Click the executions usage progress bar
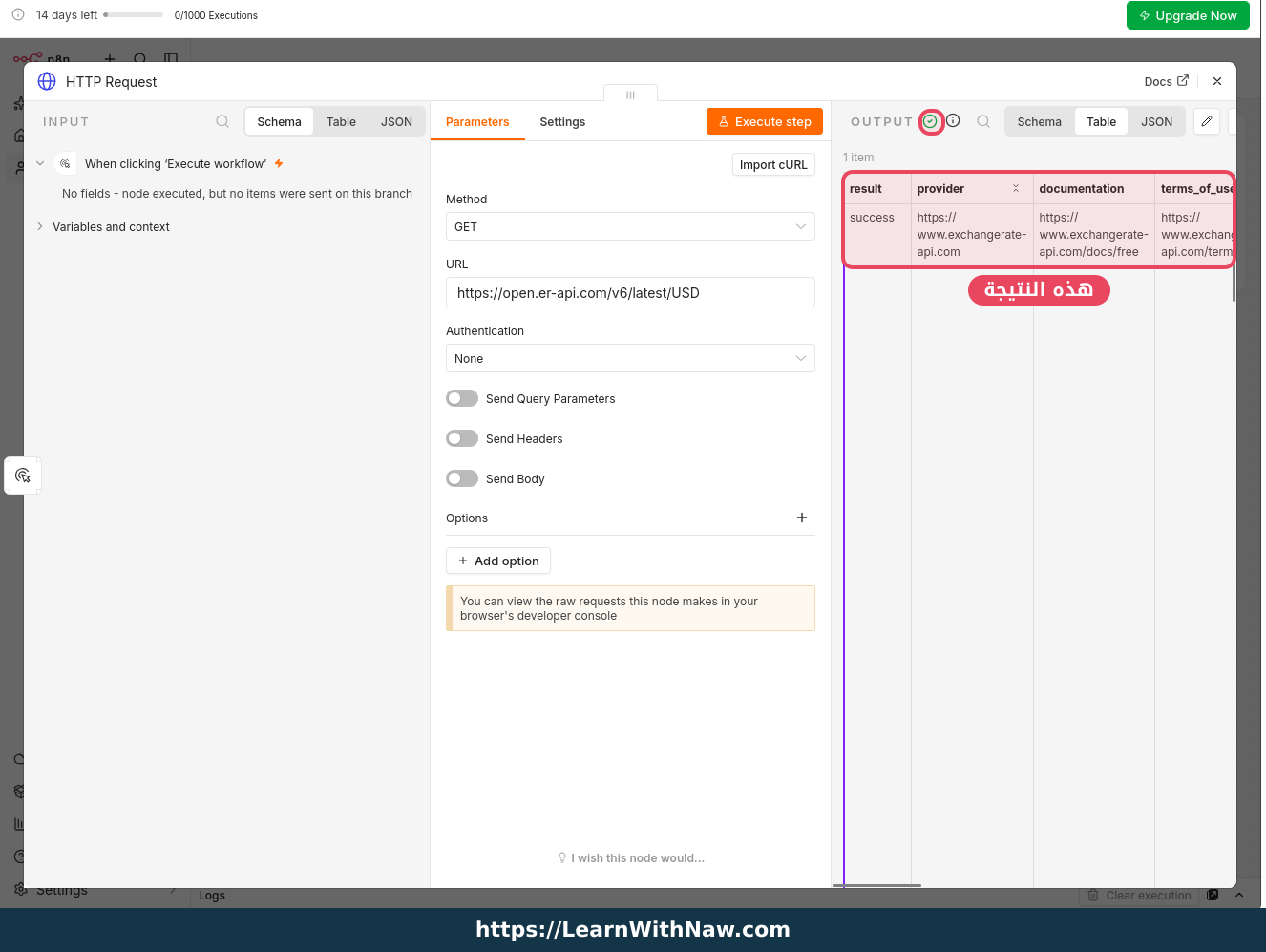The width and height of the screenshot is (1266, 952). 134,14
